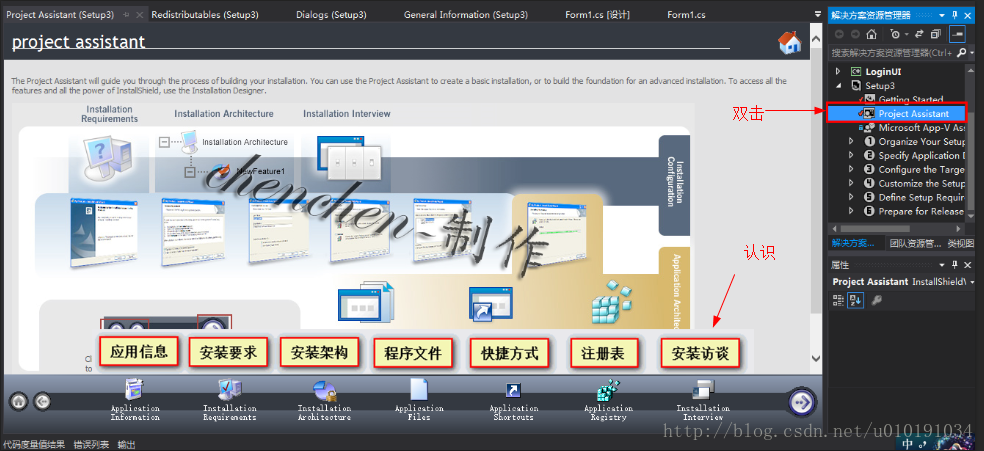984x451 pixels.
Task: Open 输出 panel at bottom
Action: tap(126, 445)
